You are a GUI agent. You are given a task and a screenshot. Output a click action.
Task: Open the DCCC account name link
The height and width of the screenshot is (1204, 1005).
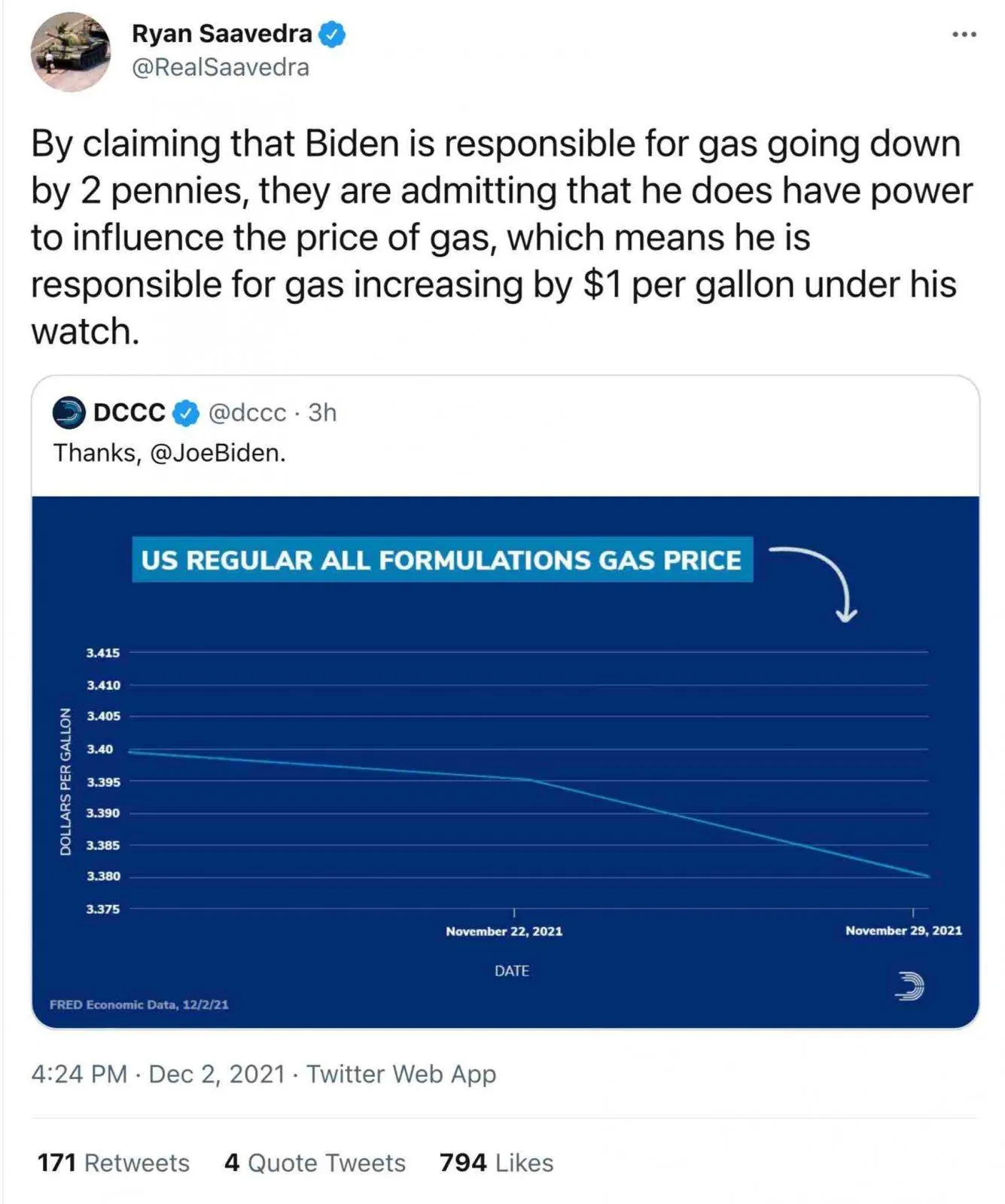(x=129, y=412)
